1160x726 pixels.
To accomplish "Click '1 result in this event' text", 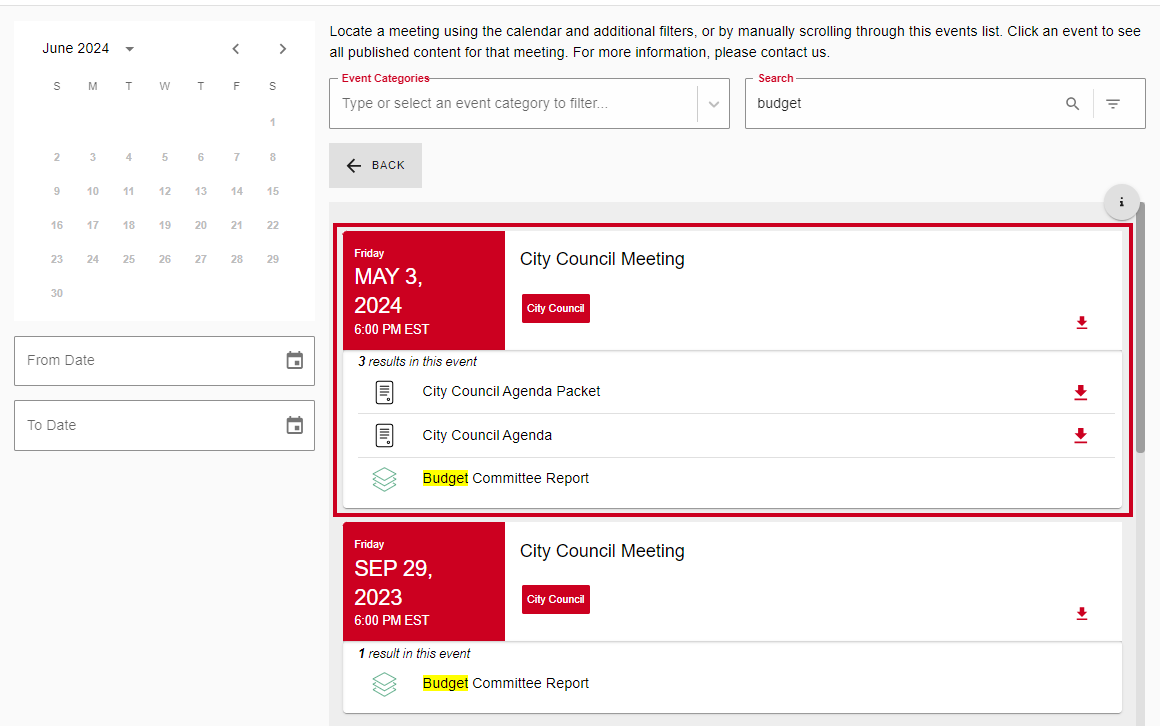I will coord(414,653).
